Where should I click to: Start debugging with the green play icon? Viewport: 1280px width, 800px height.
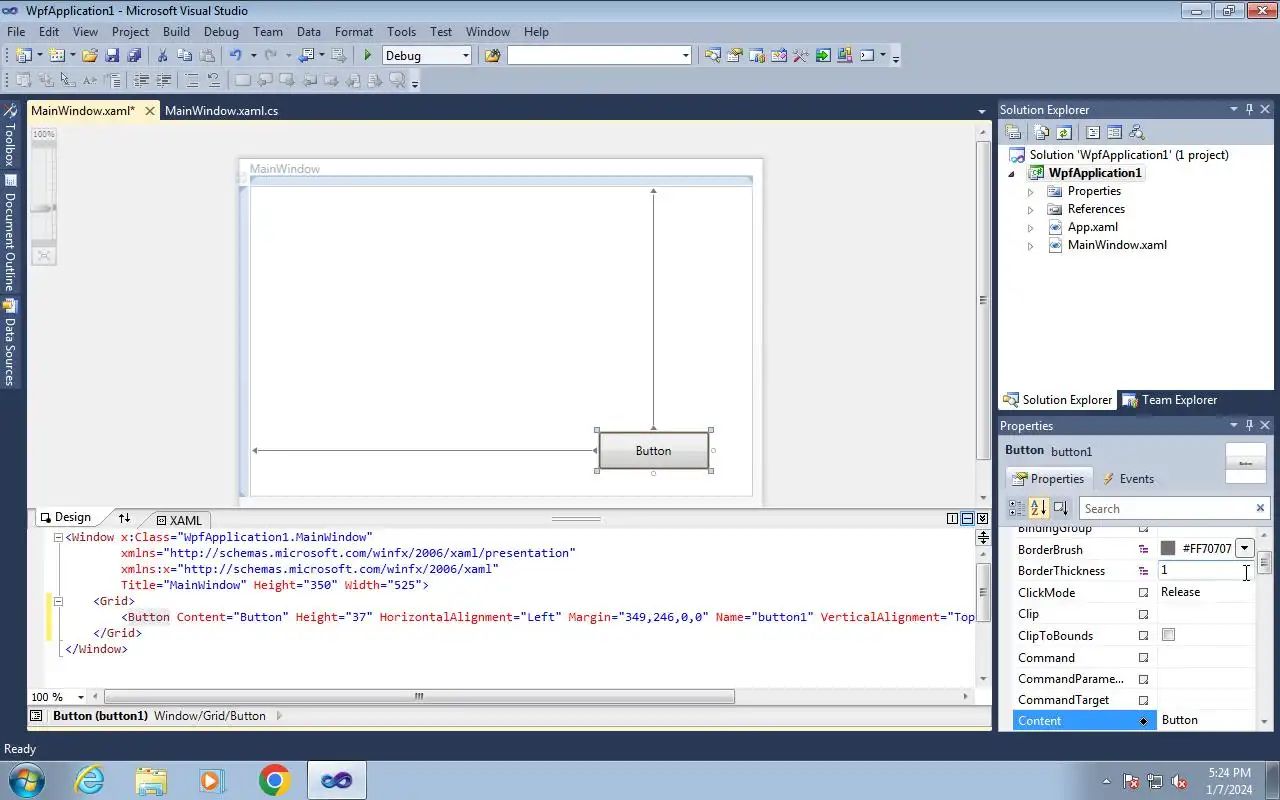tap(368, 56)
